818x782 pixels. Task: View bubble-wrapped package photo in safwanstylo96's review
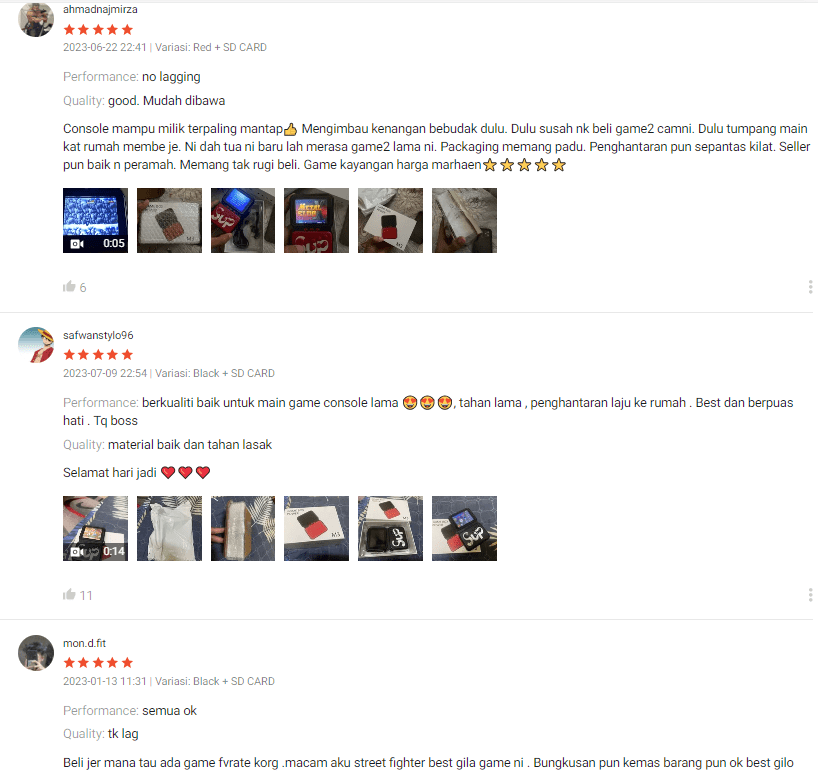pos(243,528)
